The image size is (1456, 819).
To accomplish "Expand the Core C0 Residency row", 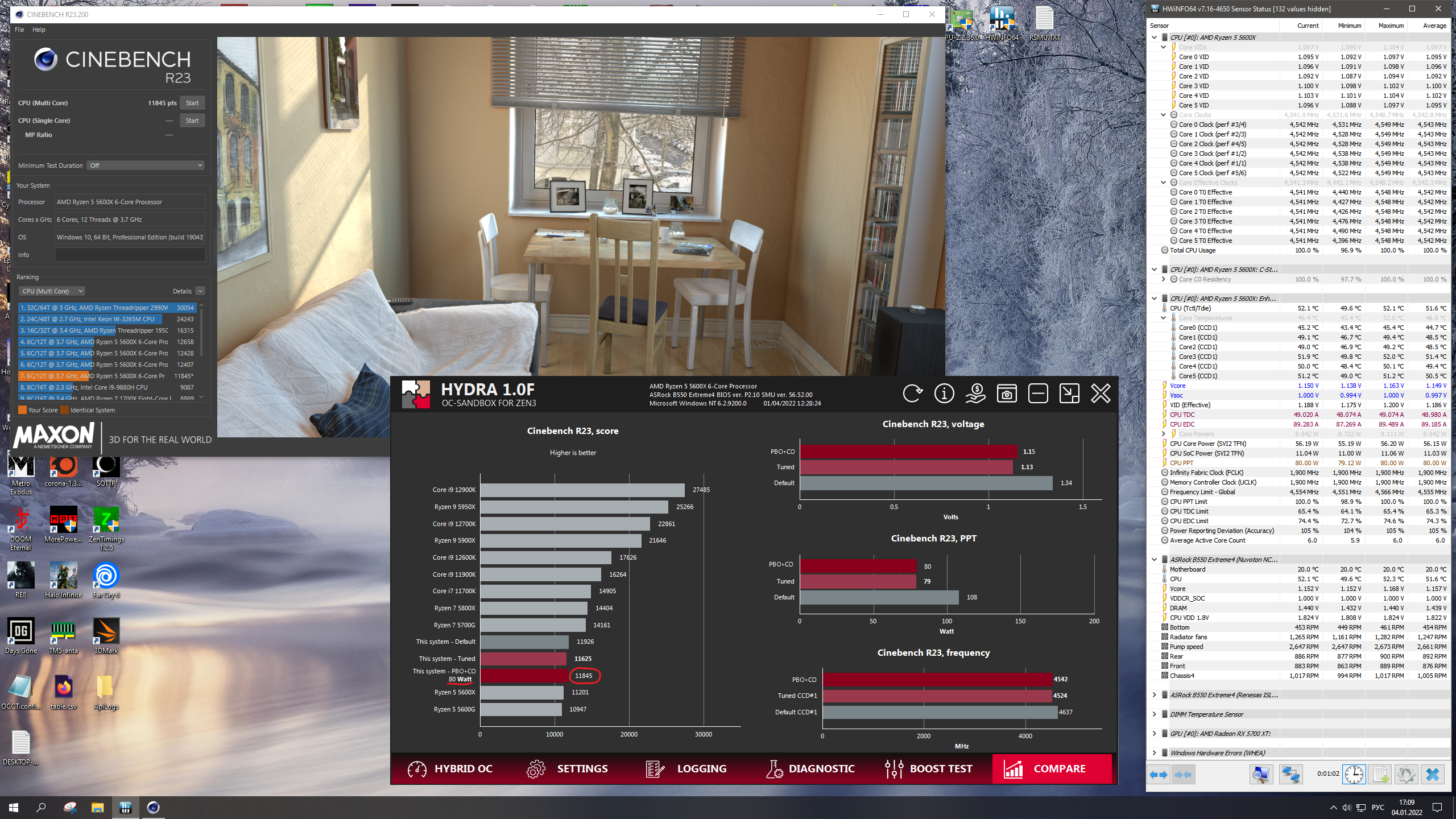I will pyautogui.click(x=1164, y=279).
